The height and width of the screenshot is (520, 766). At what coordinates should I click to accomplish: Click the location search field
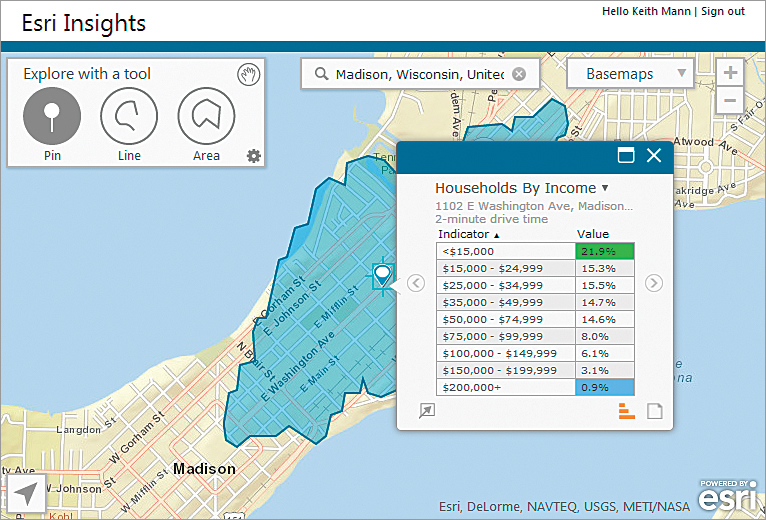coord(419,74)
